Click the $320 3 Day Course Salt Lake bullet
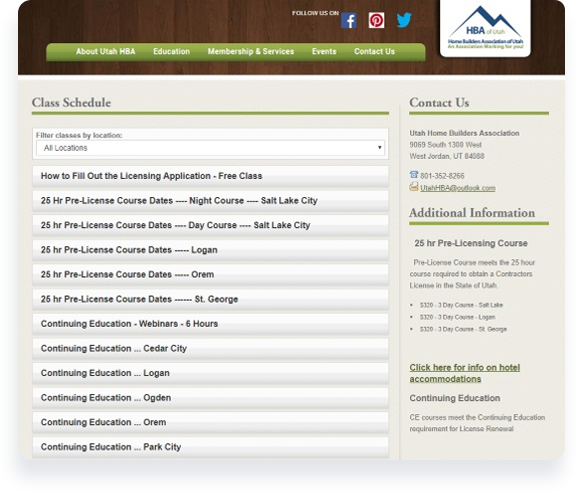The height and width of the screenshot is (492, 577). tap(461, 305)
